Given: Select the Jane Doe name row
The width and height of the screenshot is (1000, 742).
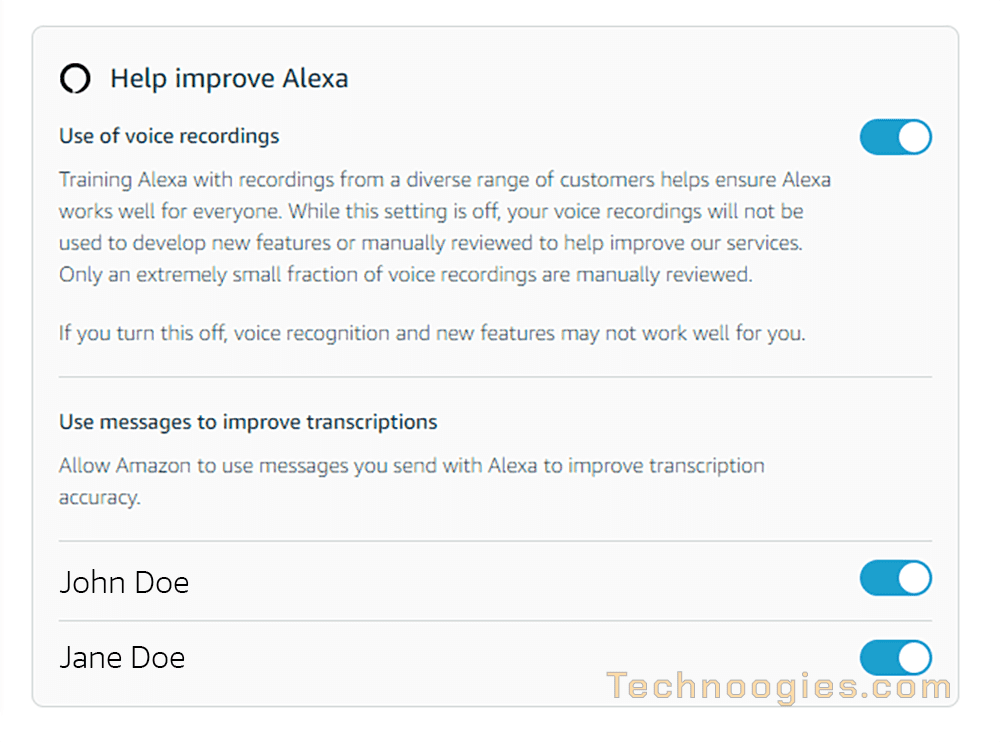Looking at the screenshot, I should coord(495,658).
